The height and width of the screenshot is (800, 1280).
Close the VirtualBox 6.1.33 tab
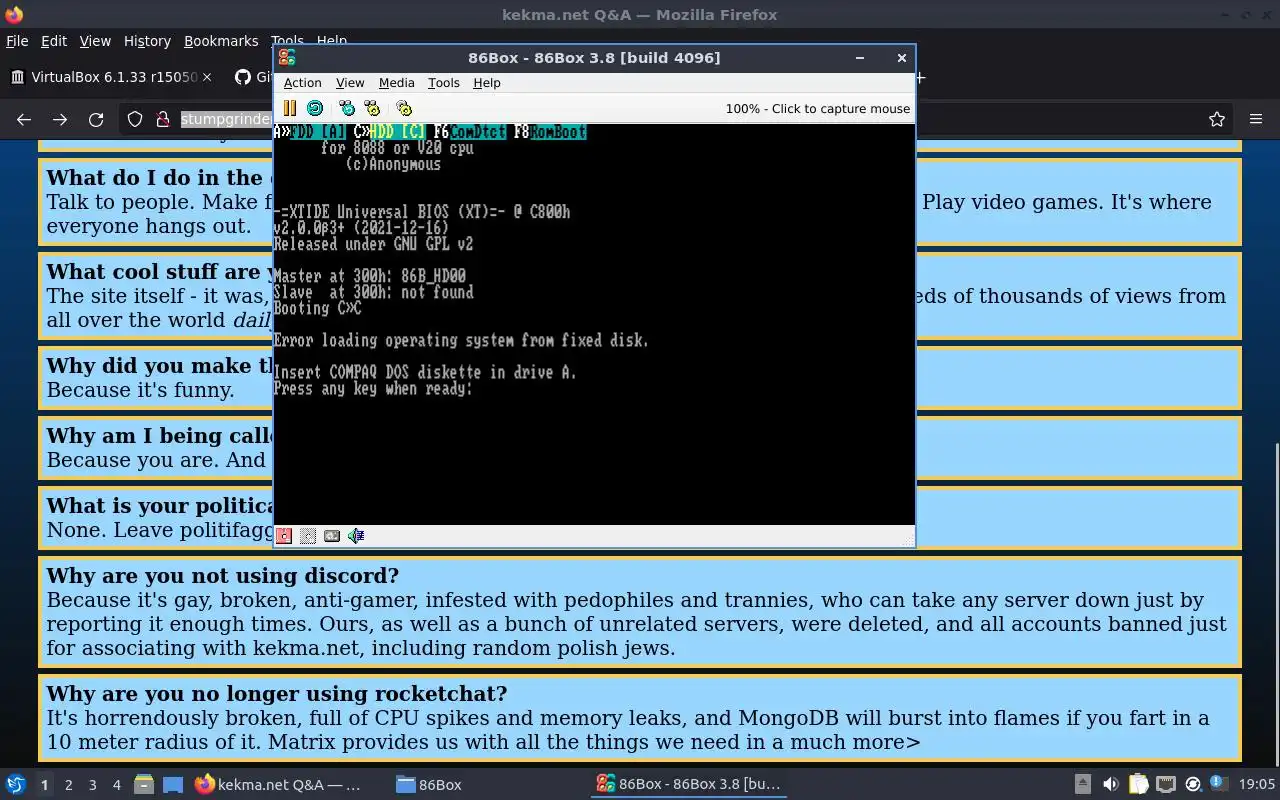(x=207, y=77)
